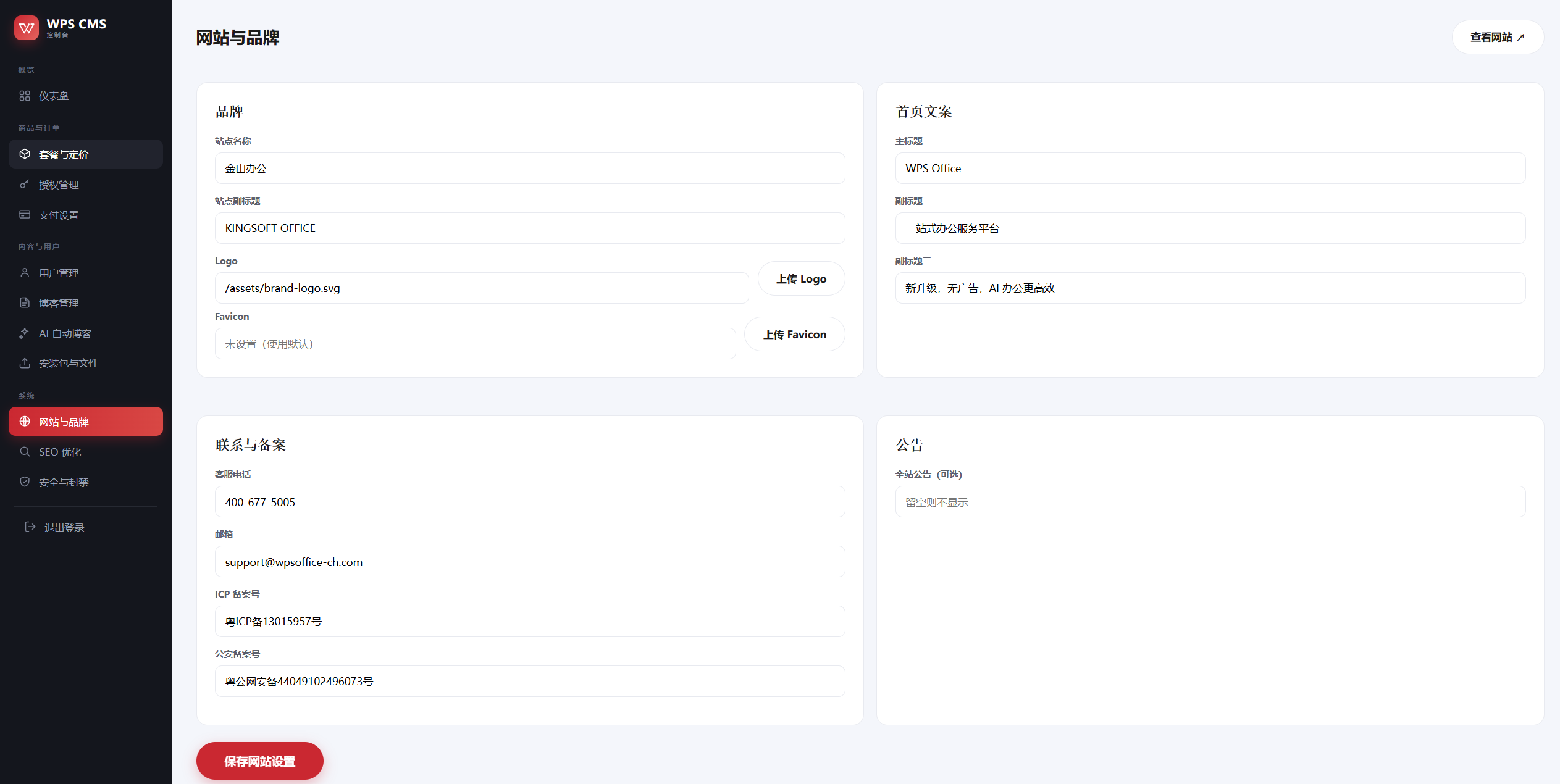Select the 支付设置 sidebar entry

click(86, 214)
